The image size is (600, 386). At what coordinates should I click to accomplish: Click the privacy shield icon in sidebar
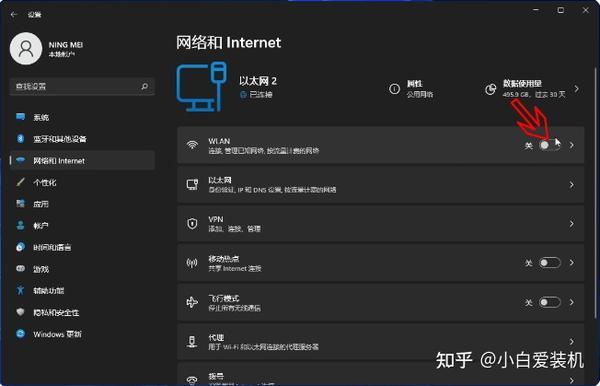tap(21, 312)
